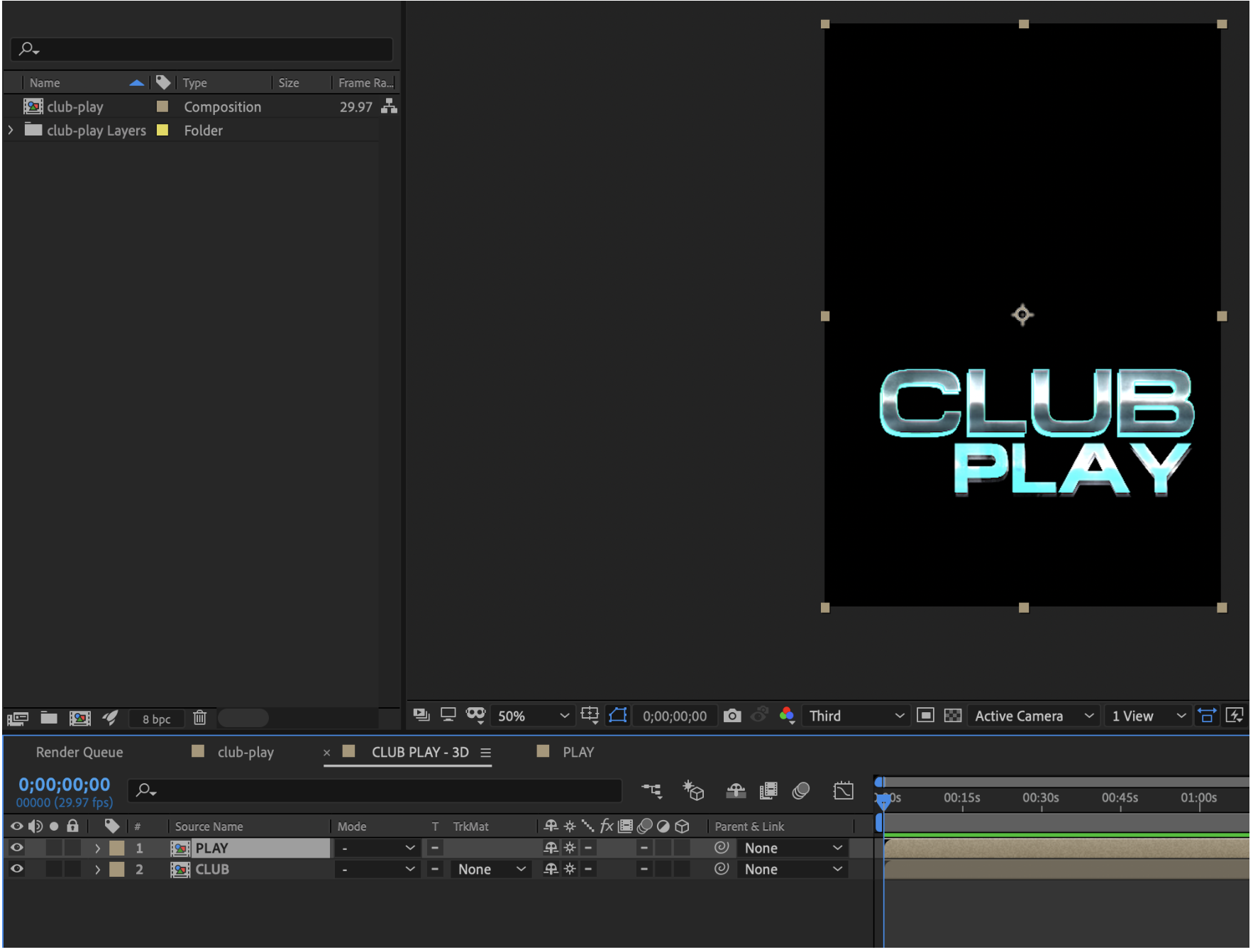Click tan label swatch of club-play composition

pyautogui.click(x=162, y=106)
